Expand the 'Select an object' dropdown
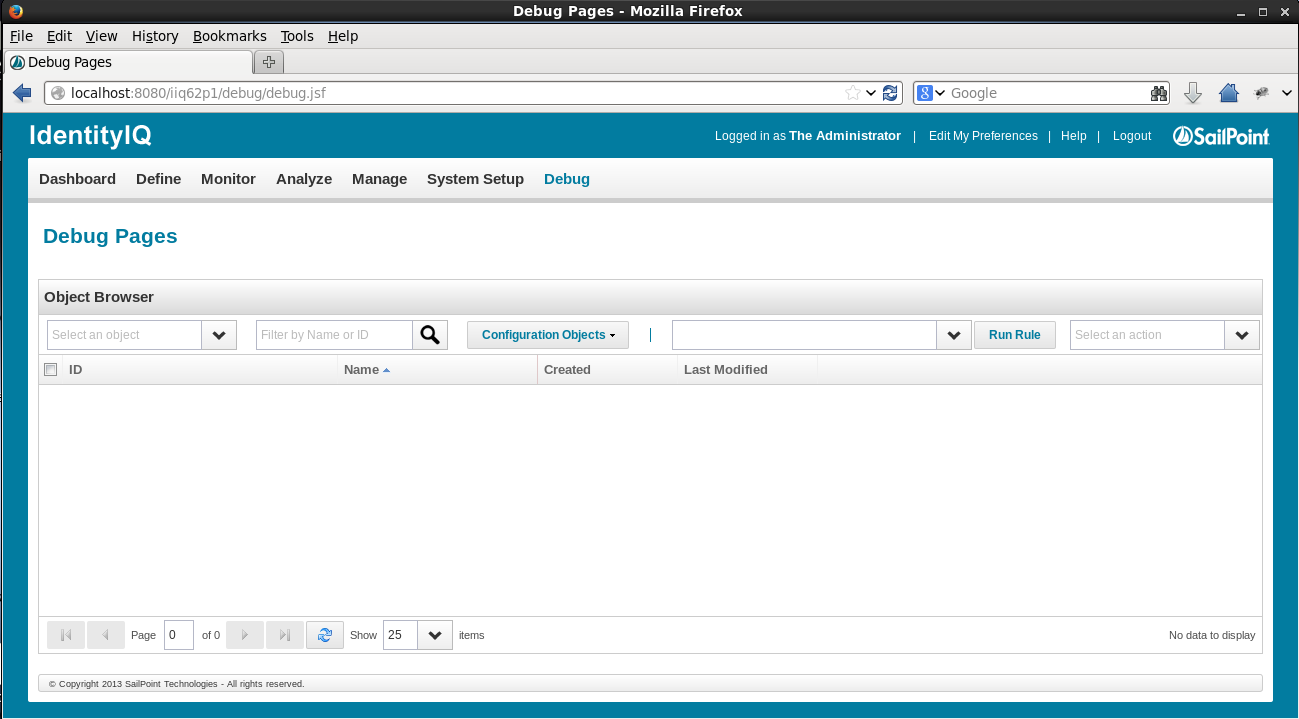1299x719 pixels. (x=219, y=335)
